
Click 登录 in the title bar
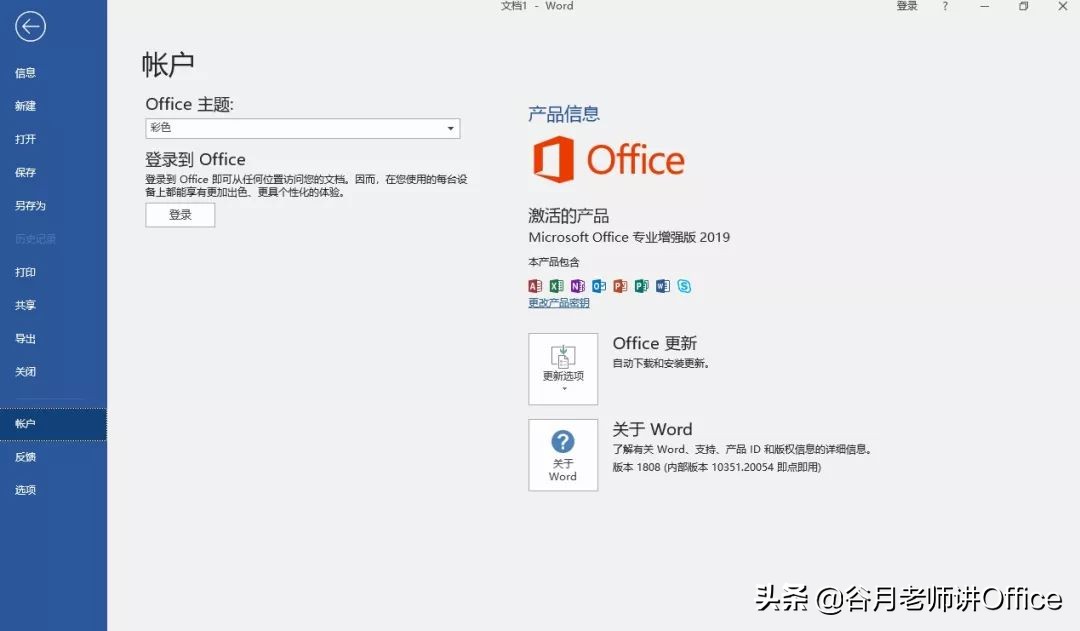906,6
